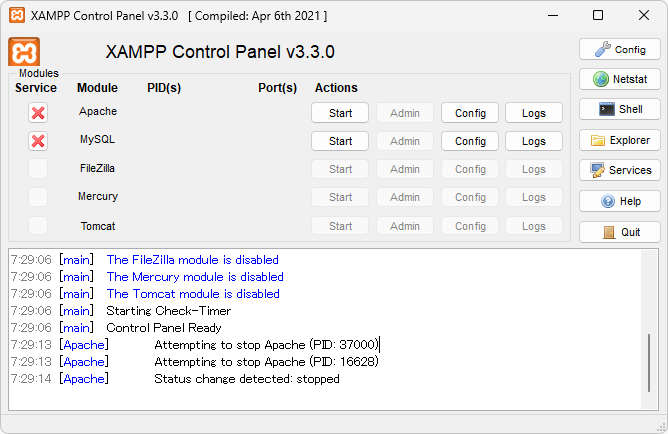Toggle the MySQL service checkbox
This screenshot has height=434, width=668.
click(x=38, y=141)
